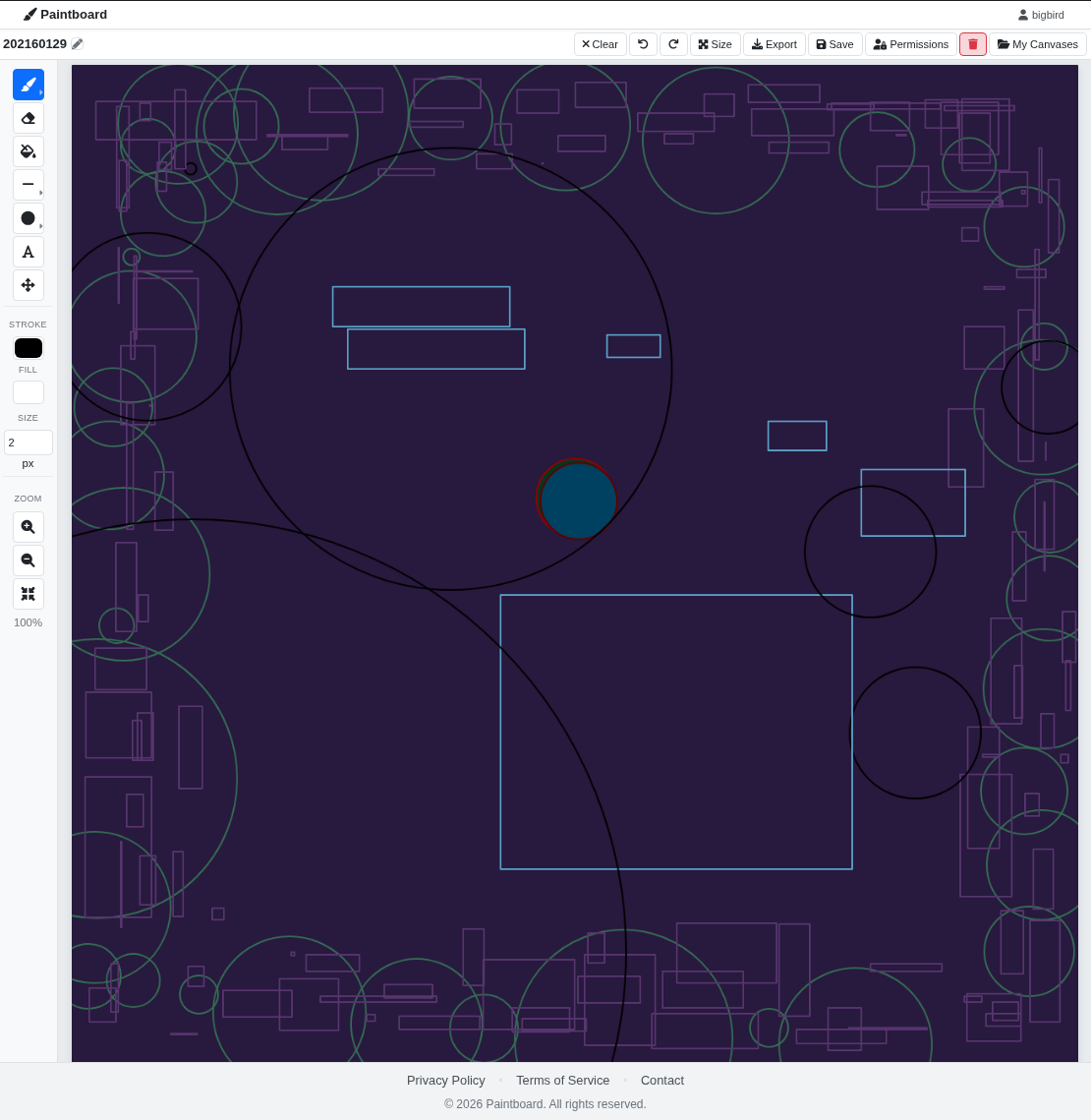Screen dimensions: 1091x1120
Task: Export the canvas as an image
Action: pos(774,44)
